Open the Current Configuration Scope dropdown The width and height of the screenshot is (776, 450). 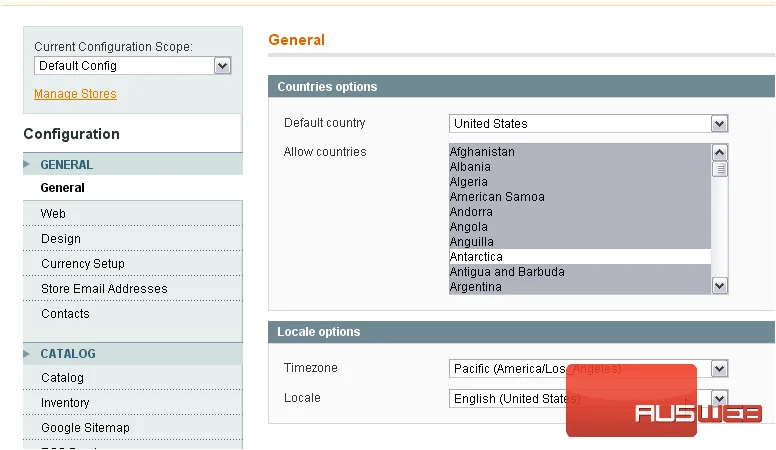(133, 66)
